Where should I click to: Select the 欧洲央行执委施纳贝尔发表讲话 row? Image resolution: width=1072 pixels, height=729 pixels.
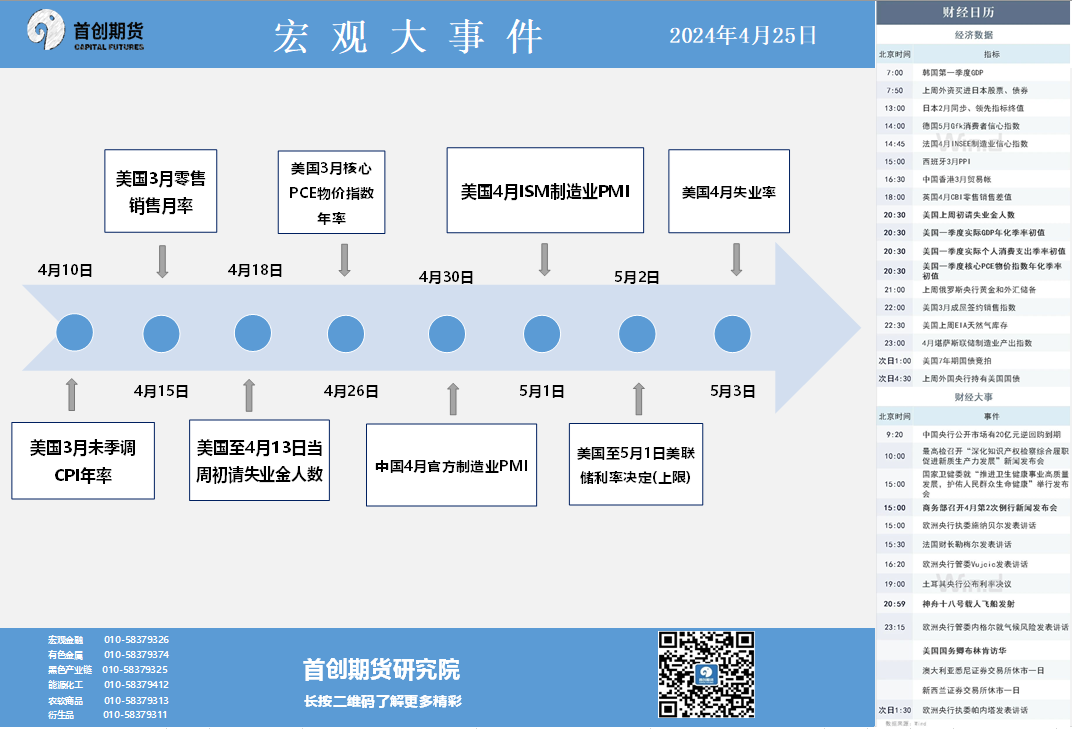(x=973, y=526)
